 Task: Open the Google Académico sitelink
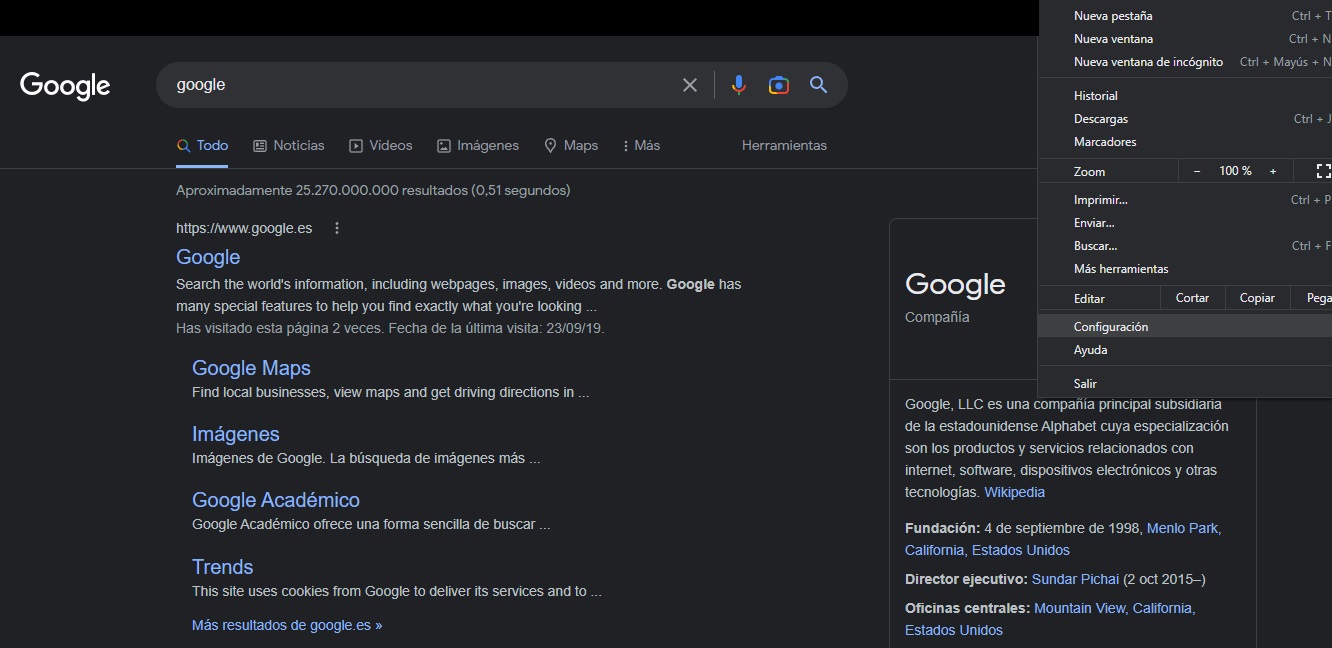tap(275, 500)
